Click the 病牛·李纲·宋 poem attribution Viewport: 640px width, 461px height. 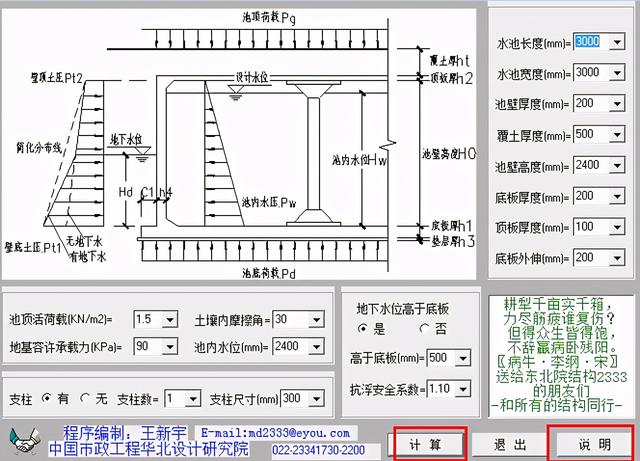[558, 362]
